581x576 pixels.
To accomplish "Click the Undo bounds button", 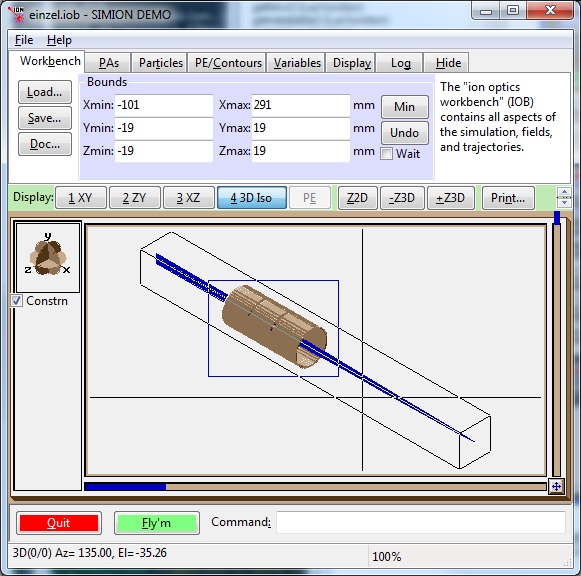I will (405, 133).
